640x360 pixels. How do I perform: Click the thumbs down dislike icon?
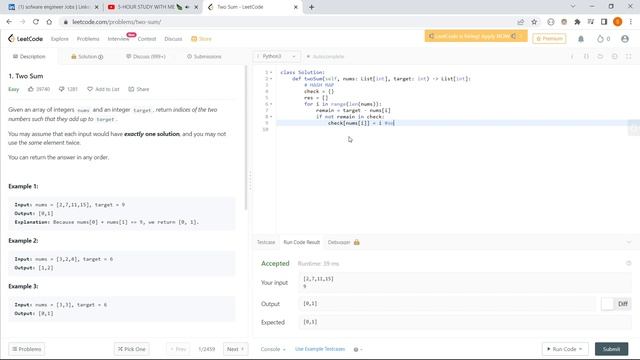pyautogui.click(x=61, y=89)
